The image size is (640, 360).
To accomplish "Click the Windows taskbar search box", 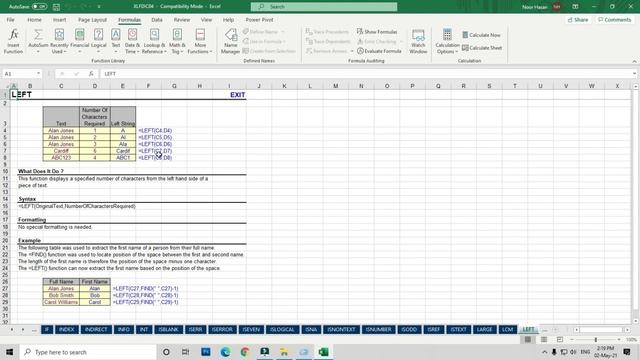I will pos(88,352).
